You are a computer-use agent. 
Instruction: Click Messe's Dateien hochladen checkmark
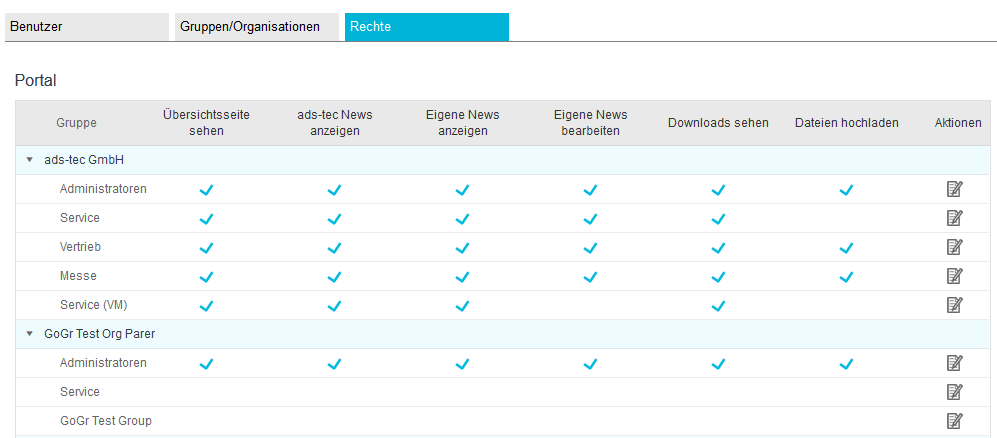tap(846, 277)
